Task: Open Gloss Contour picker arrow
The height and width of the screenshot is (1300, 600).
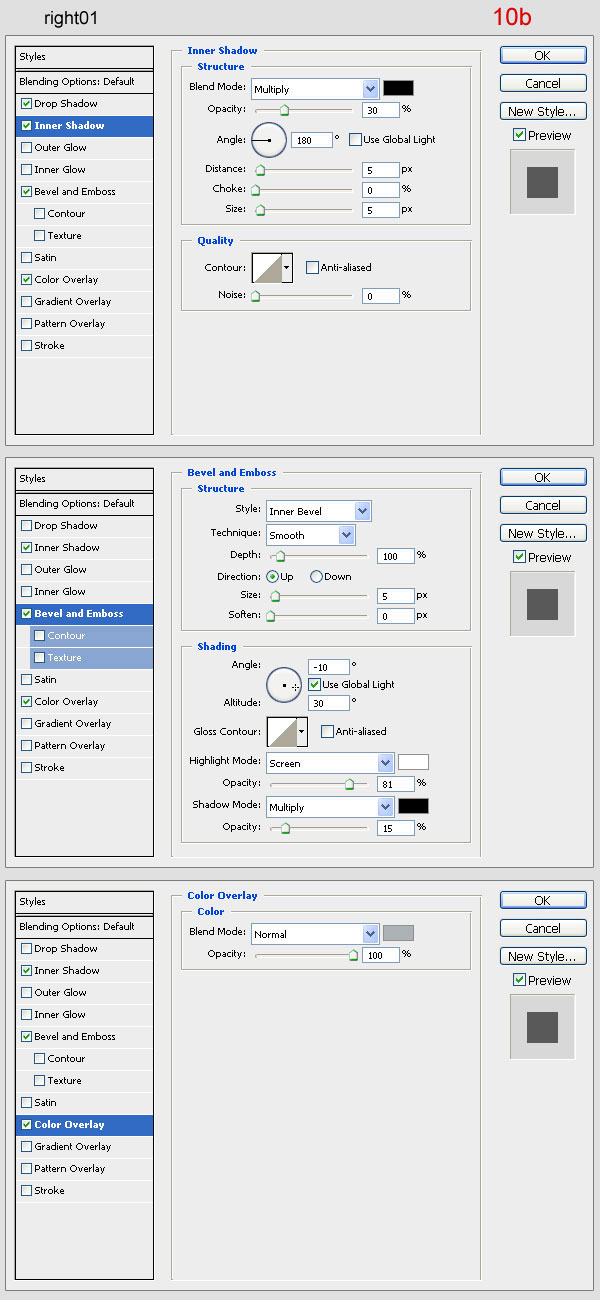Action: click(302, 732)
